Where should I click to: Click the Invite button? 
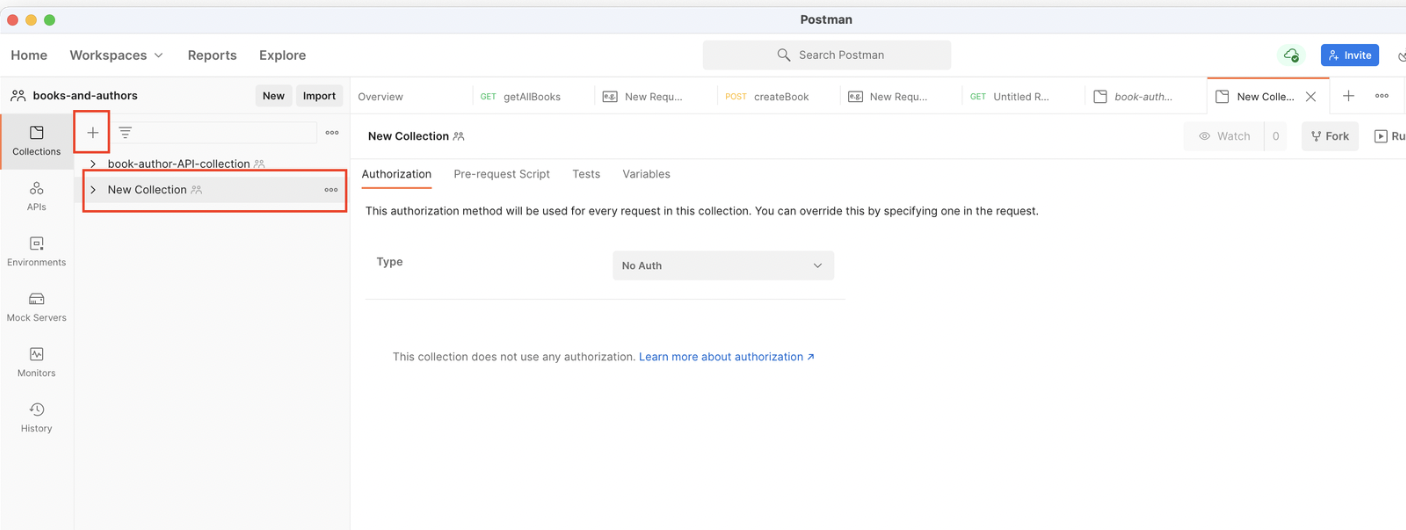[1350, 55]
